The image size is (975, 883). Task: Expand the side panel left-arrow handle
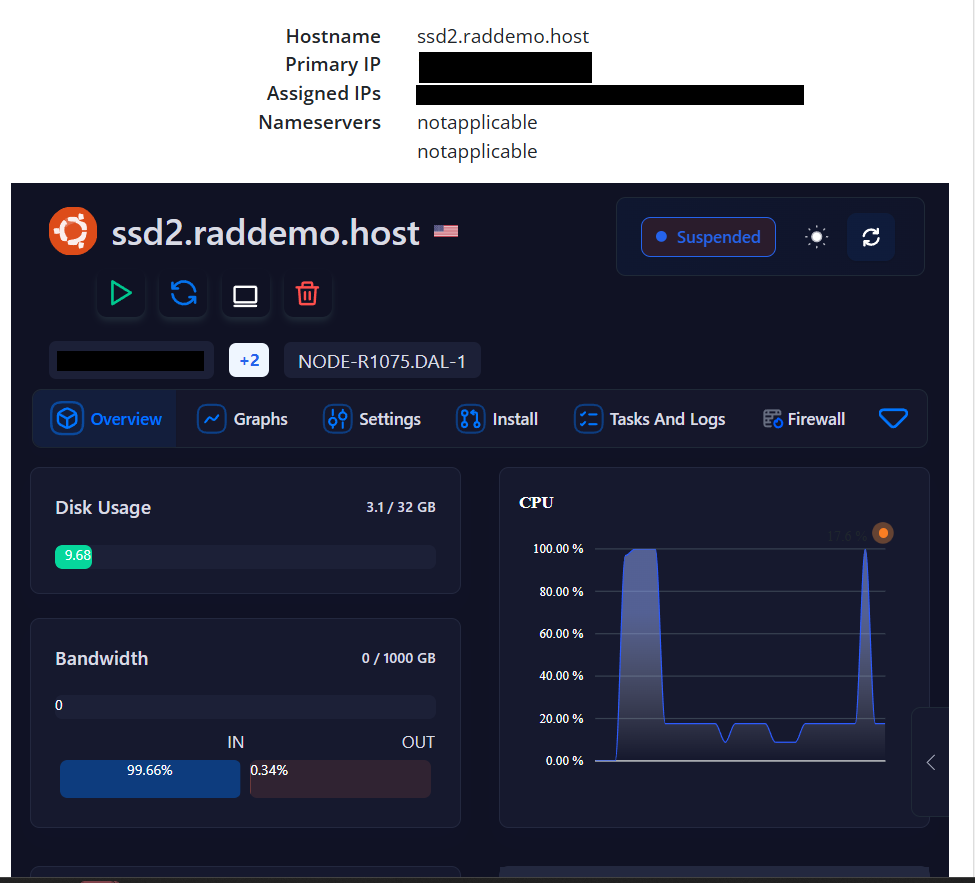[930, 762]
